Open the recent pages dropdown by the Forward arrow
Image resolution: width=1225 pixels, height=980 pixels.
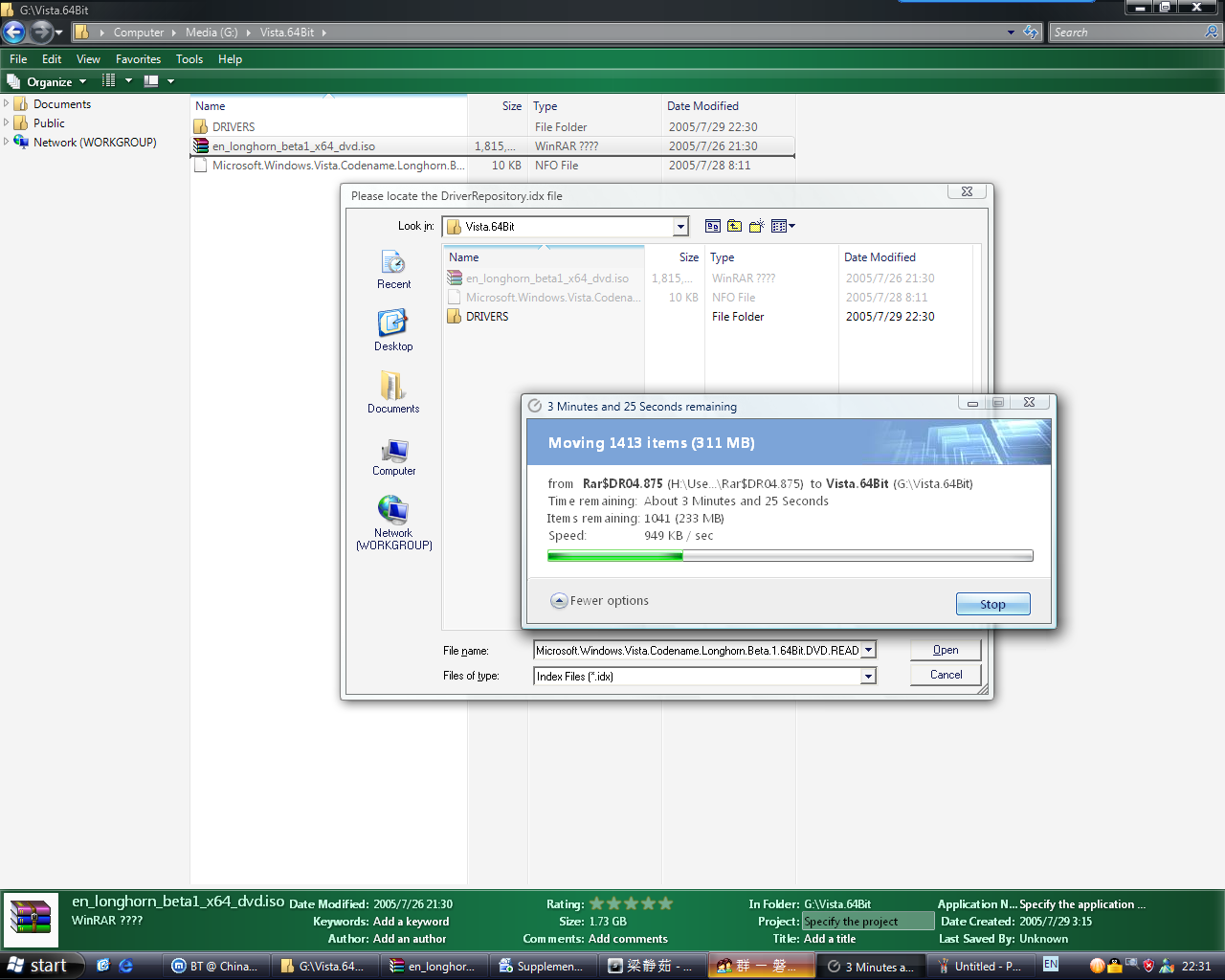[x=59, y=33]
